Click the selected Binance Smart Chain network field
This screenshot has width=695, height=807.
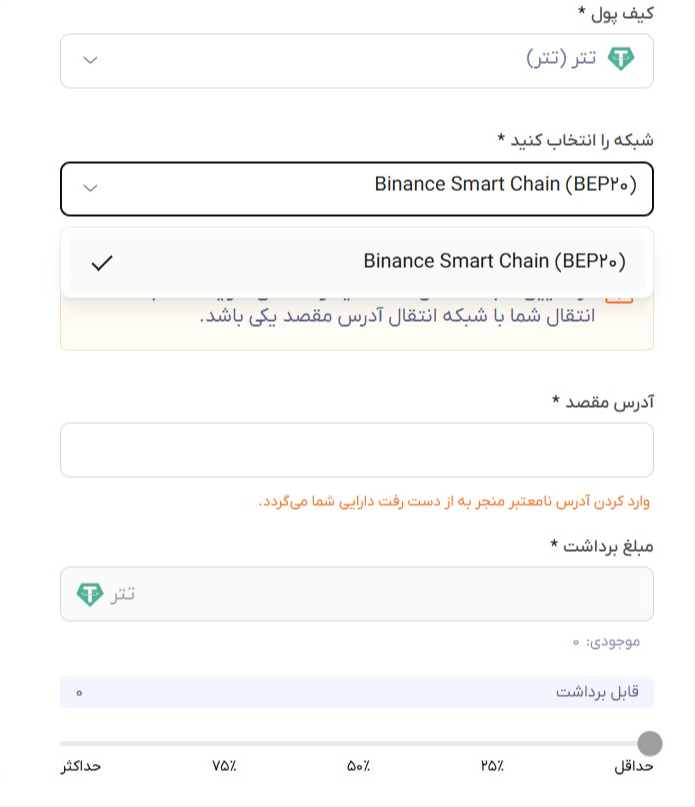tap(357, 189)
